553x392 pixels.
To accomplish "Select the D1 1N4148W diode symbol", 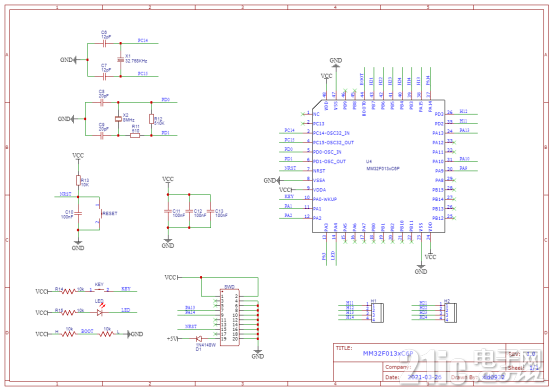I will (199, 339).
